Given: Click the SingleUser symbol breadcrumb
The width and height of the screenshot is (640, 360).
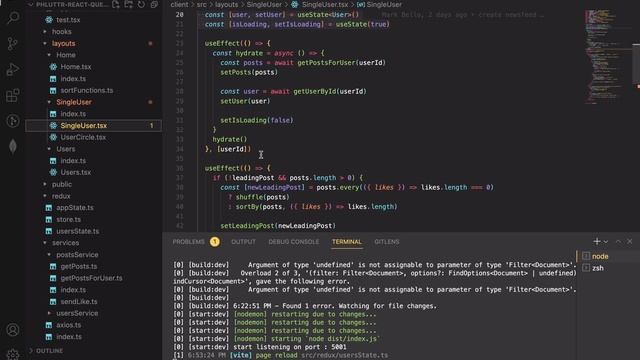Looking at the screenshot, I should pyautogui.click(x=384, y=4).
